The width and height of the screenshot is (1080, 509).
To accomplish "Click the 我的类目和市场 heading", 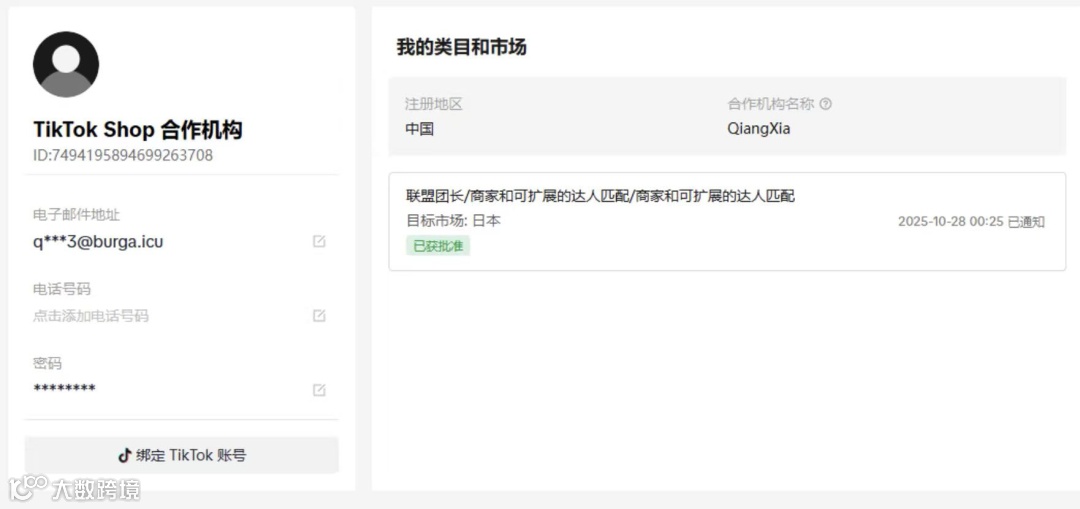I will point(461,48).
